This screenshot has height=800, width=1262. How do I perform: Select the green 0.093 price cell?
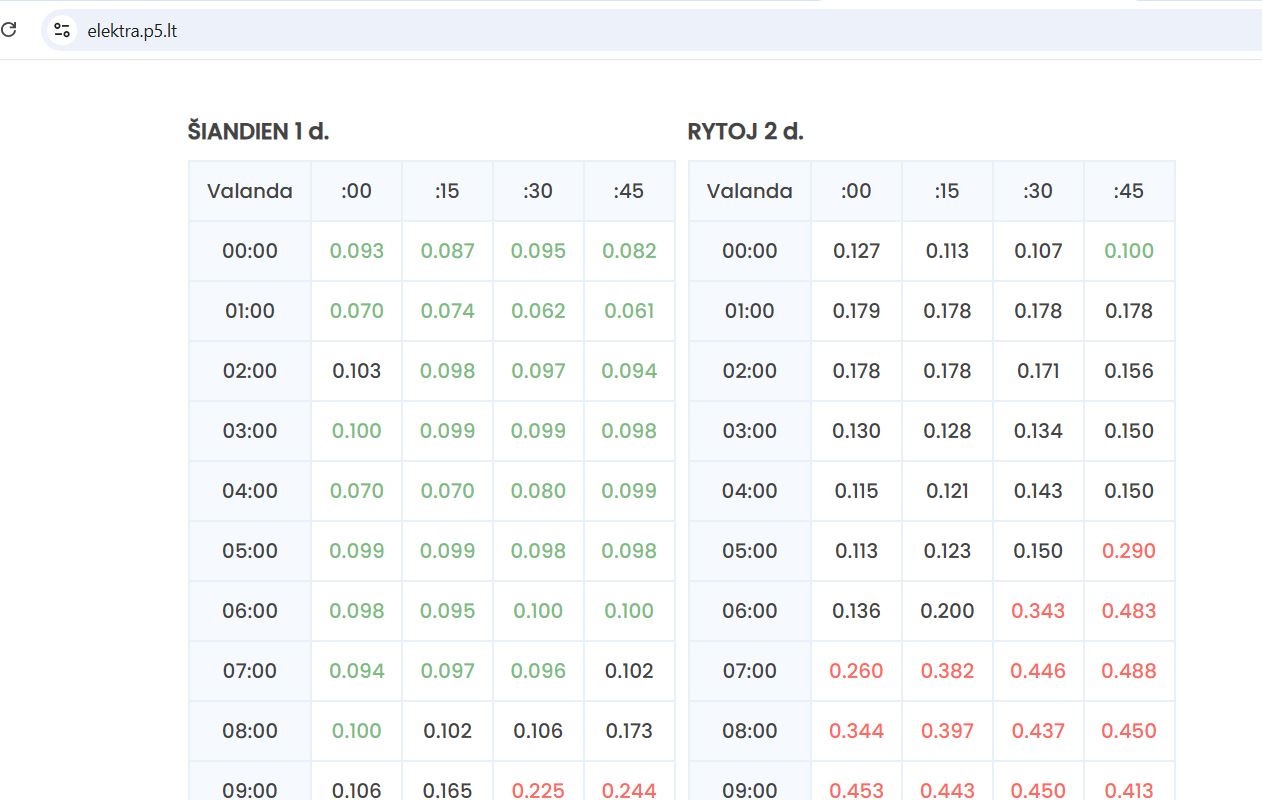(x=356, y=251)
